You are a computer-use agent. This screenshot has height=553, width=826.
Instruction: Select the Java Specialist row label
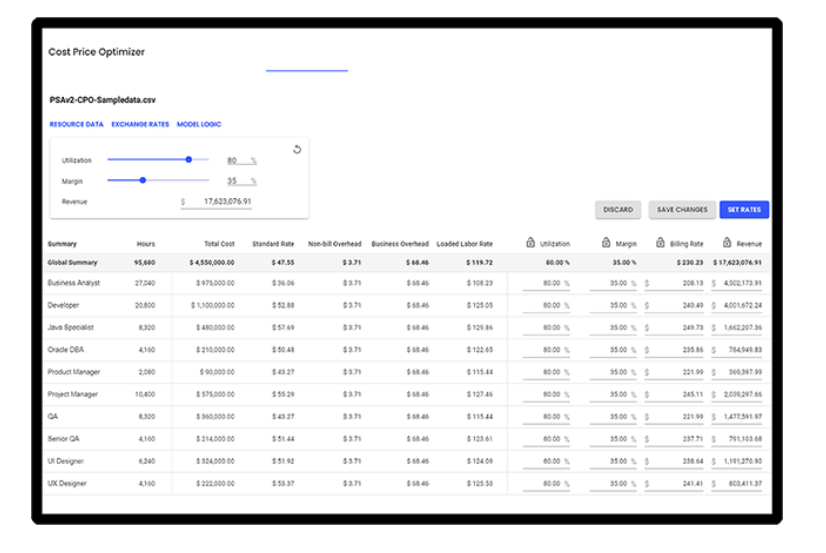71,327
